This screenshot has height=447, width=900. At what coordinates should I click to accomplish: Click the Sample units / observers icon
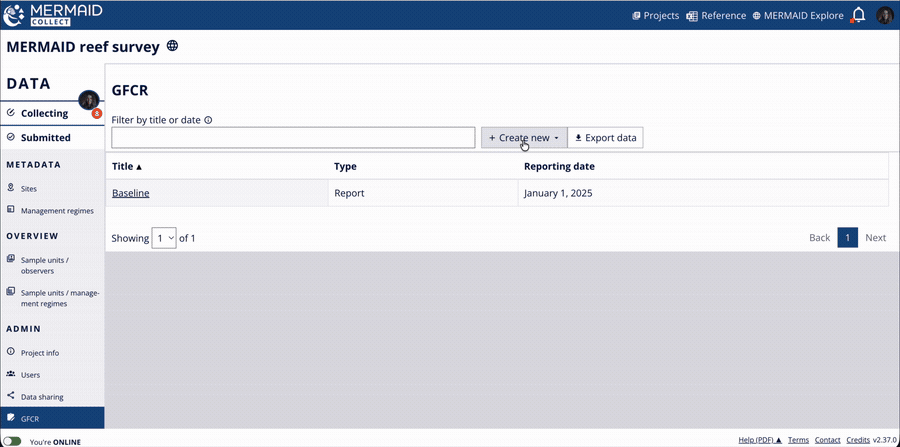point(10,259)
